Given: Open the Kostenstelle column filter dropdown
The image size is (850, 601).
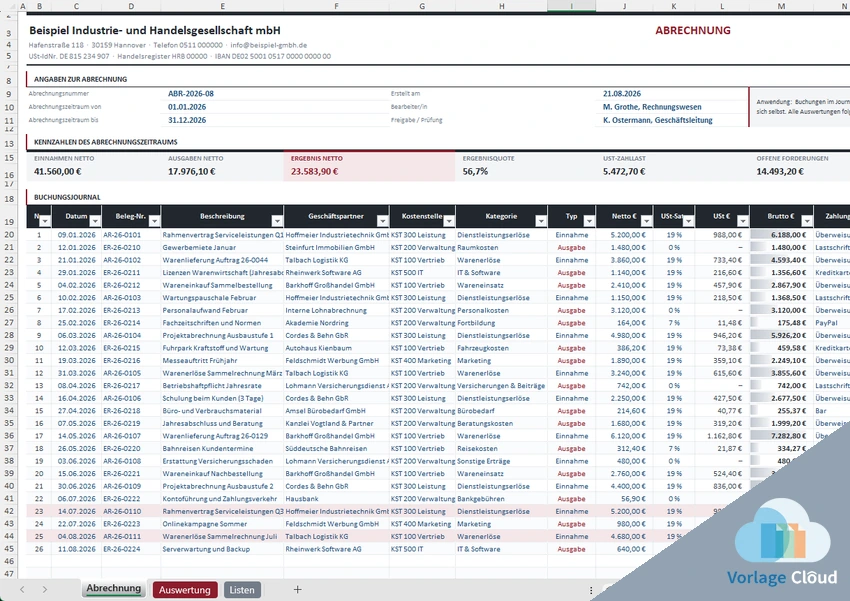Looking at the screenshot, I should (x=449, y=221).
